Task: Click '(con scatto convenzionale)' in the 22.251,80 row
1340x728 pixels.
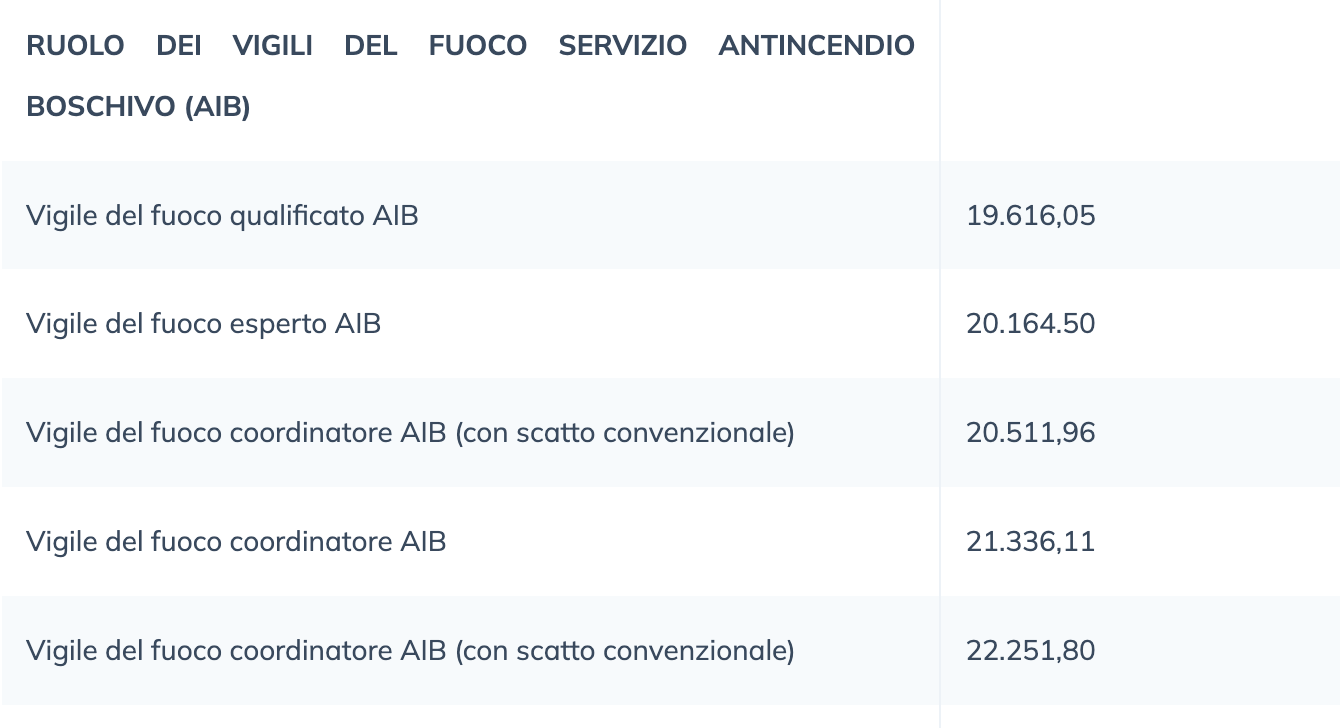Action: (x=625, y=651)
